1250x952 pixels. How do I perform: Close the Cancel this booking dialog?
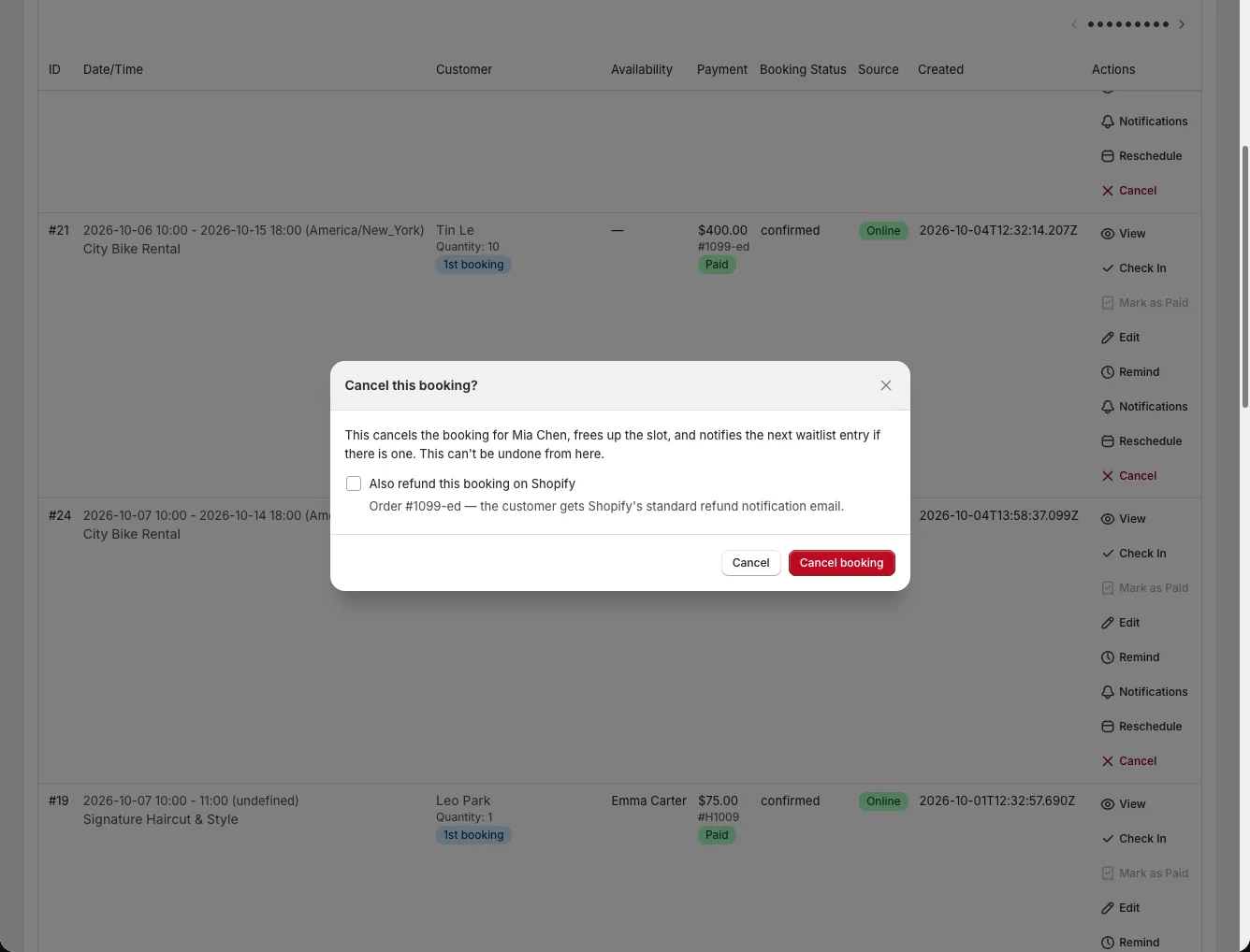pyautogui.click(x=886, y=385)
